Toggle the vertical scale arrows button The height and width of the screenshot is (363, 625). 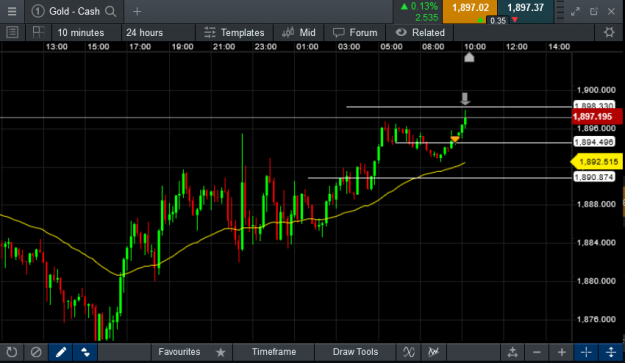pos(611,352)
